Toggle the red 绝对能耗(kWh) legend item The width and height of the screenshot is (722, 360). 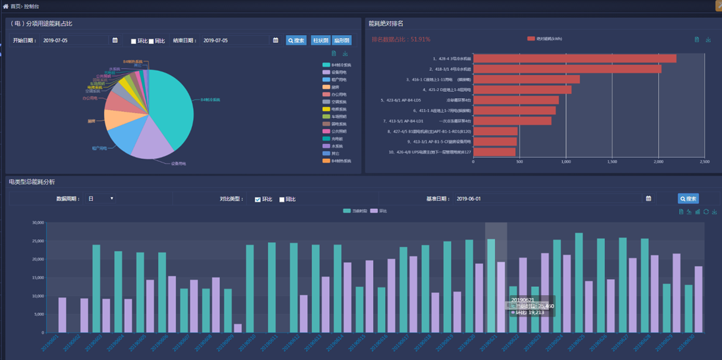[544, 39]
